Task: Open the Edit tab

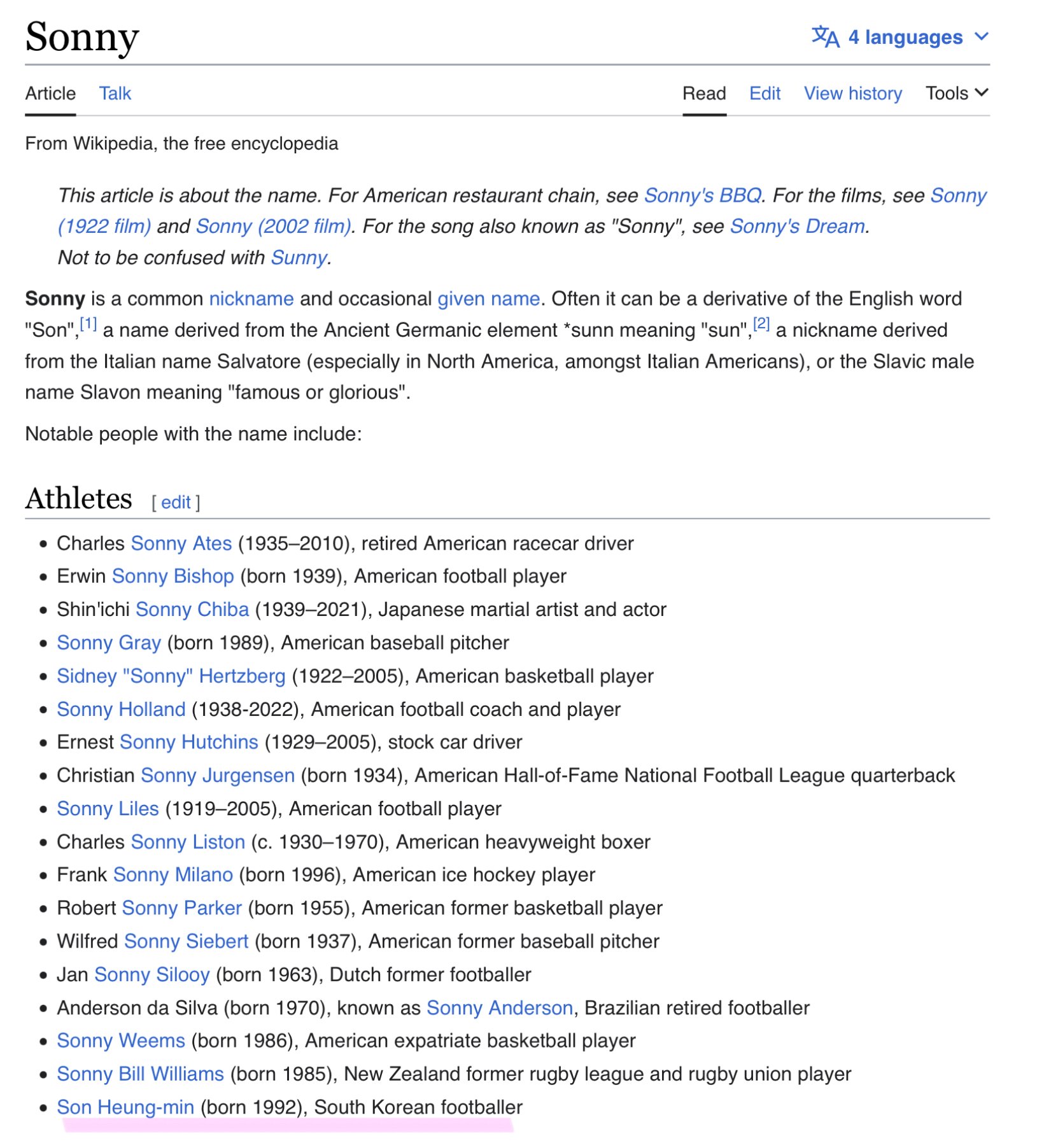Action: click(765, 94)
